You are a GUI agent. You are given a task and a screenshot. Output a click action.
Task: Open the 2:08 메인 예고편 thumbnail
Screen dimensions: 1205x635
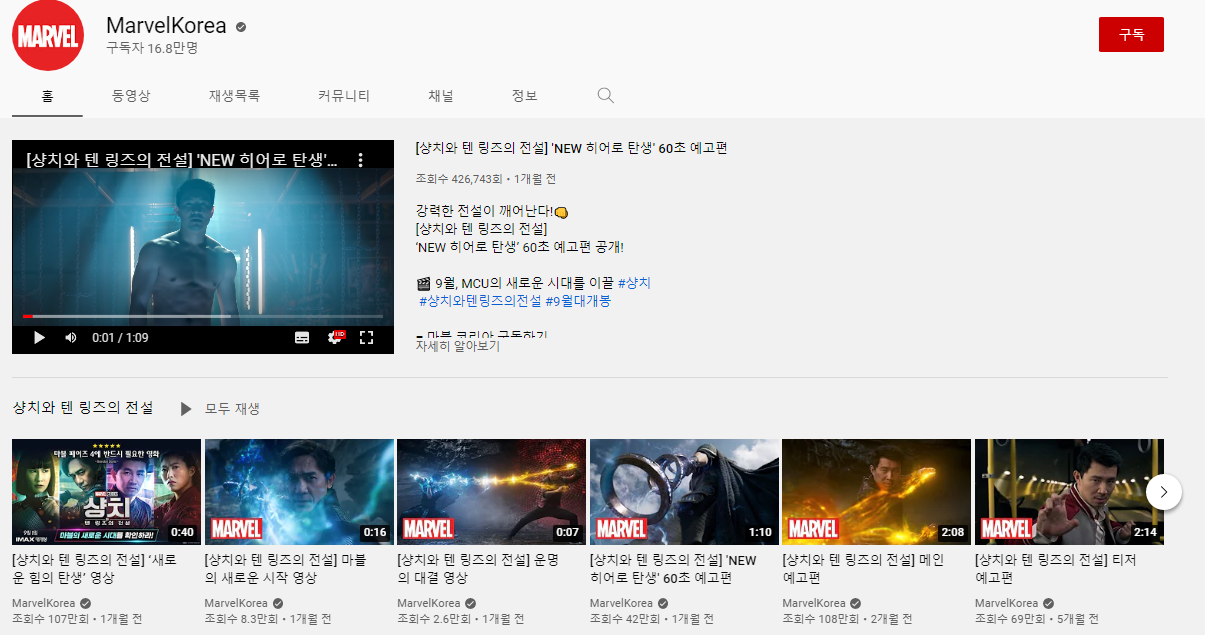pyautogui.click(x=877, y=492)
